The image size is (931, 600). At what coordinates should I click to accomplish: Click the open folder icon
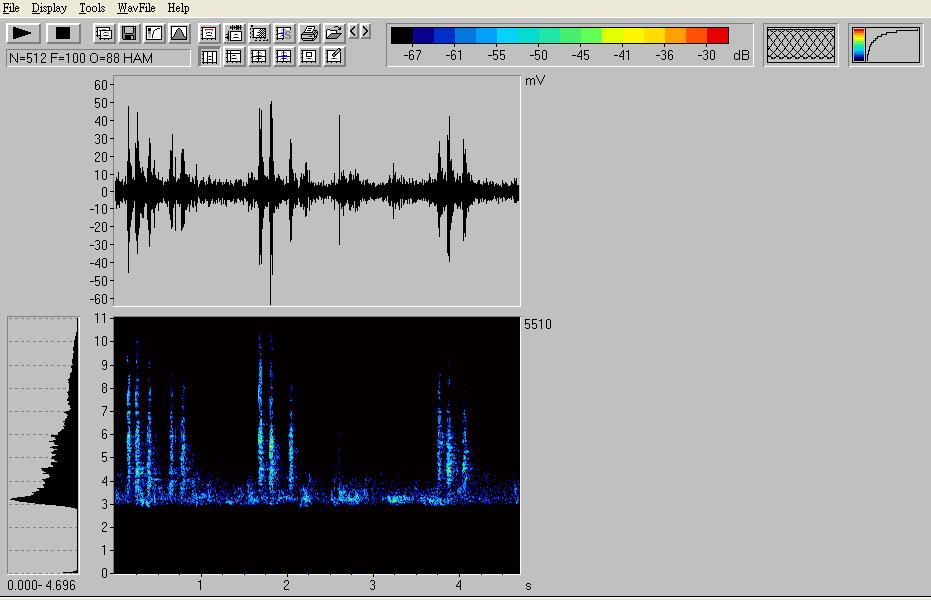click(334, 33)
